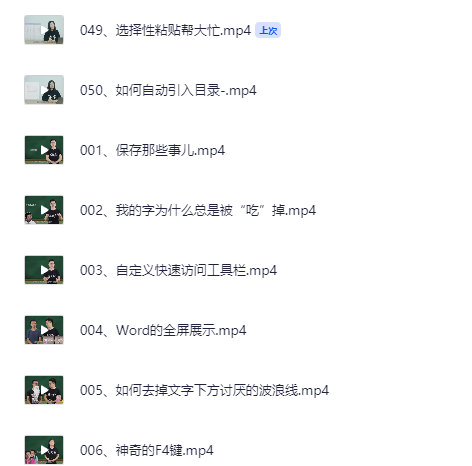This screenshot has width=472, height=466.
Task: Open file 006、神奇的F4键.mp4
Action: 147,450
